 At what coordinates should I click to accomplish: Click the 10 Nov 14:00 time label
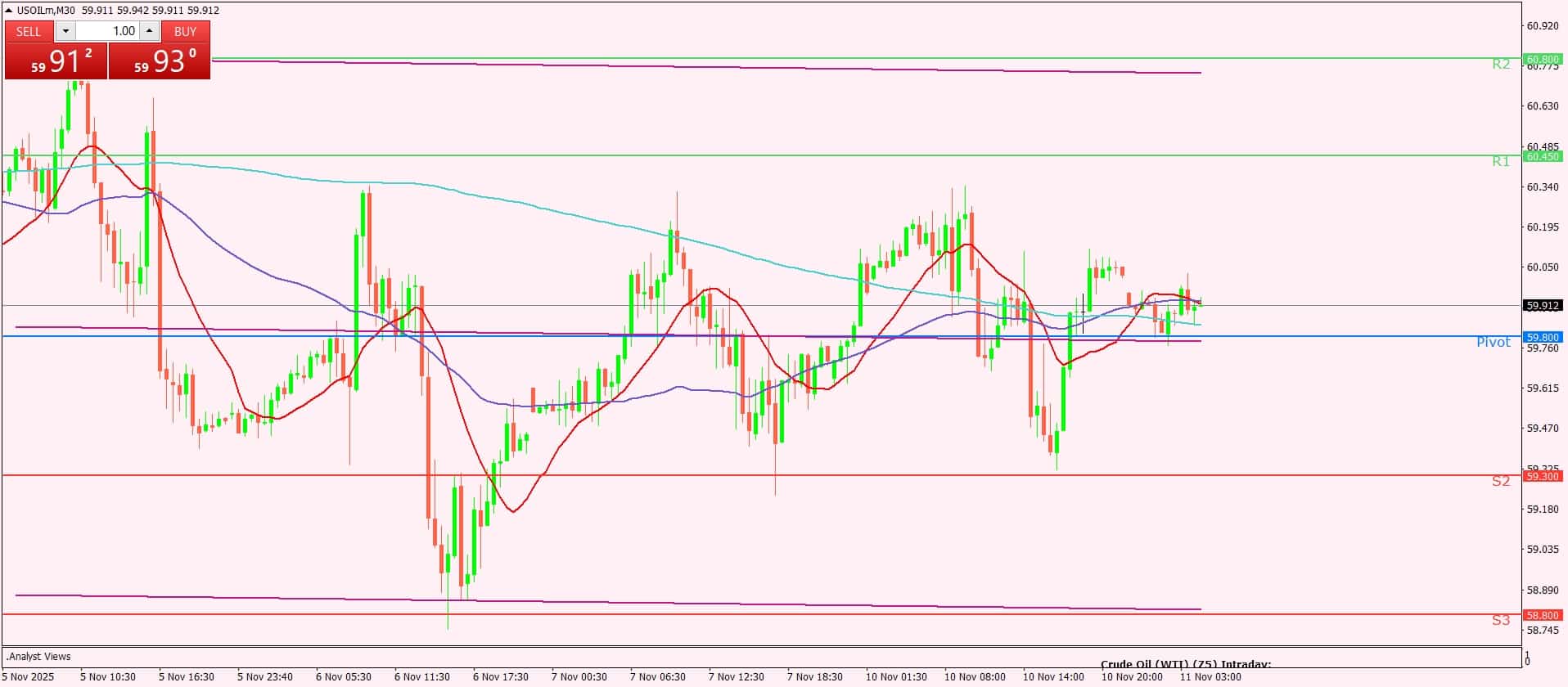(1054, 677)
